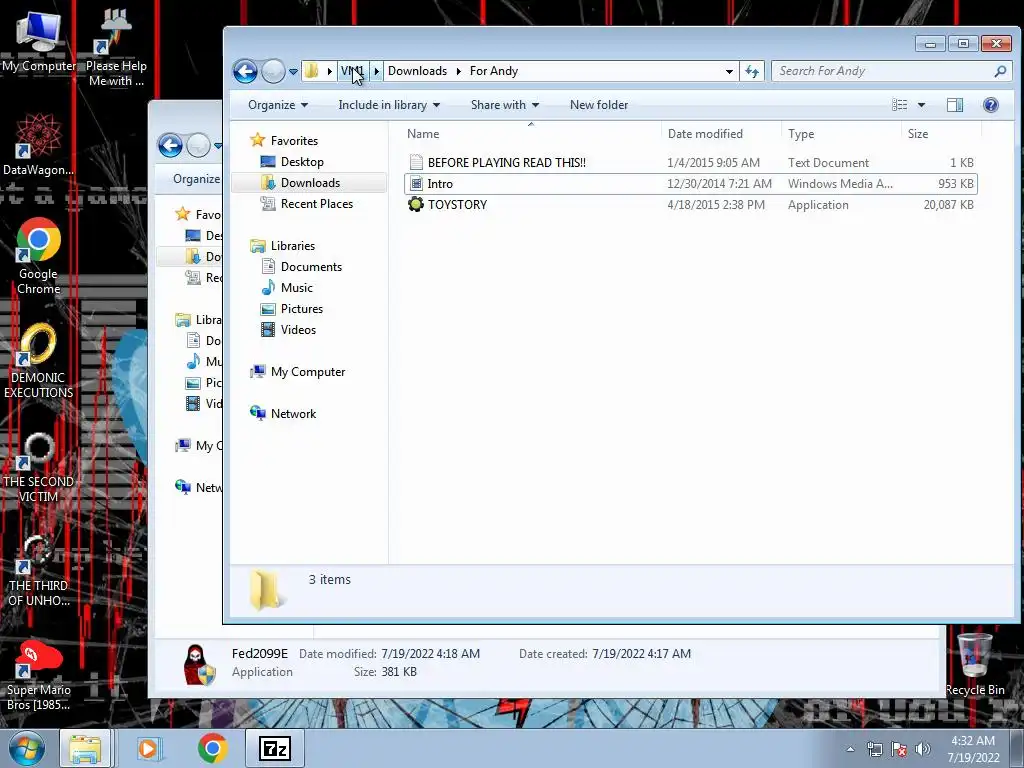The image size is (1024, 768).
Task: Open Windows Media Player from taskbar
Action: coord(149,748)
